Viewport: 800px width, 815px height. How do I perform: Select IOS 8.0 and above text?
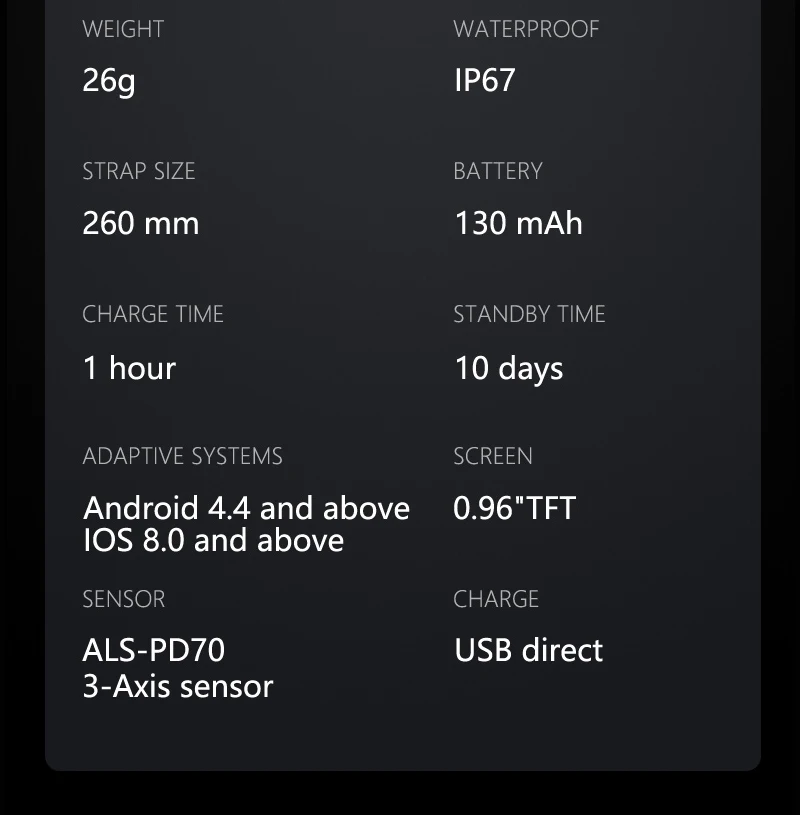point(213,540)
